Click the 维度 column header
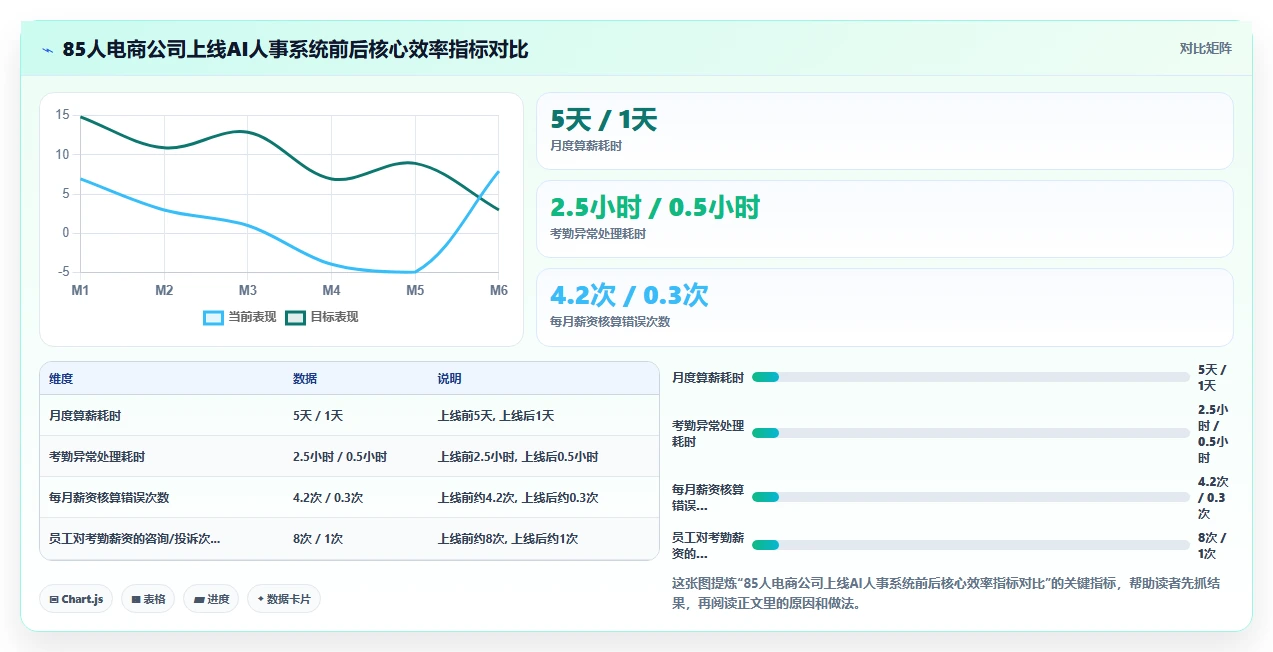 tap(61, 379)
